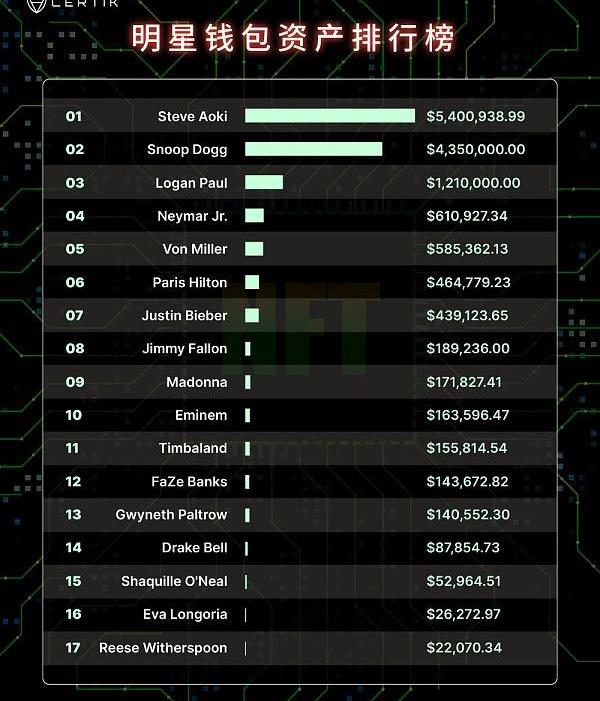The height and width of the screenshot is (701, 600).
Task: Select the Jimmy Fallon entry
Action: [x=300, y=349]
